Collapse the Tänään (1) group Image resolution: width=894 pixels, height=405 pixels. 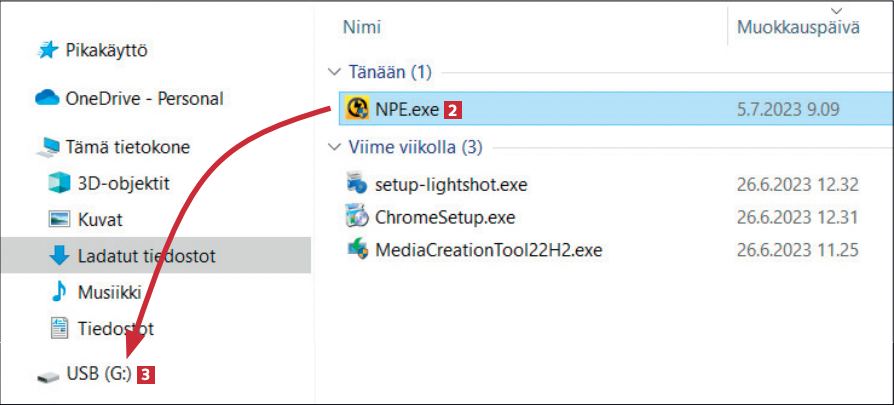(x=334, y=72)
